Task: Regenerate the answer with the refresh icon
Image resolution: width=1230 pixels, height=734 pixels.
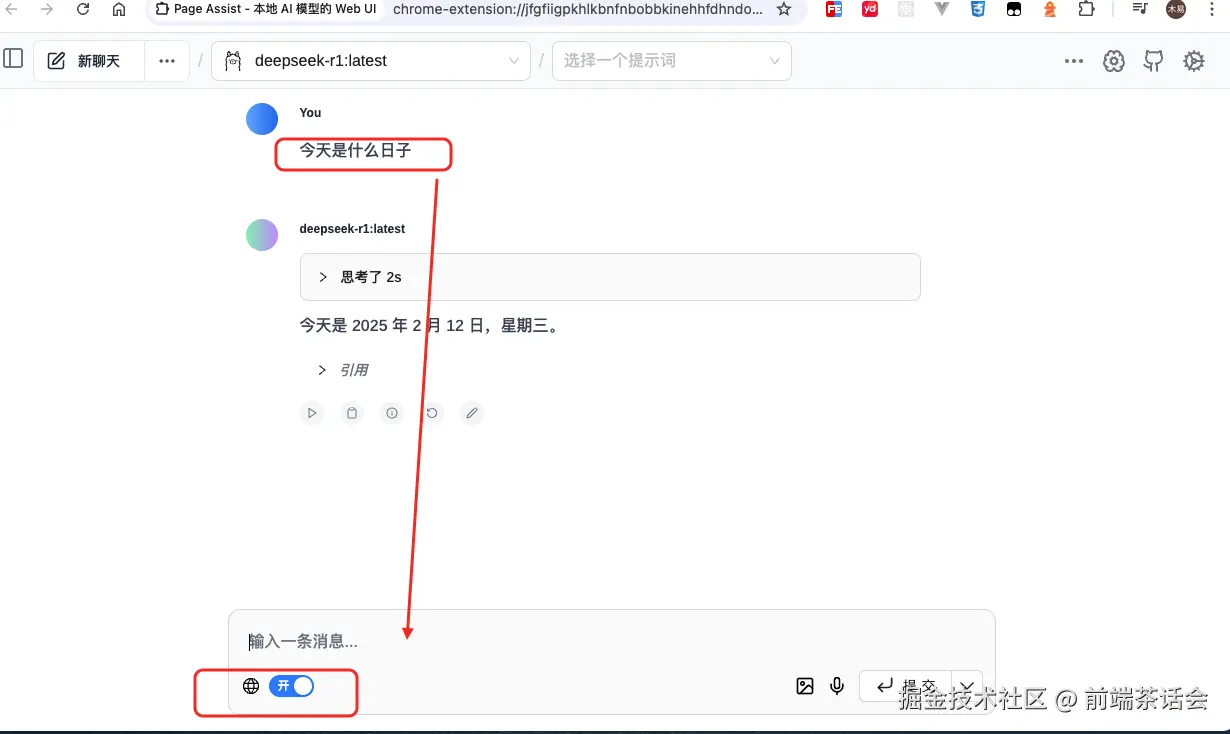Action: point(432,412)
